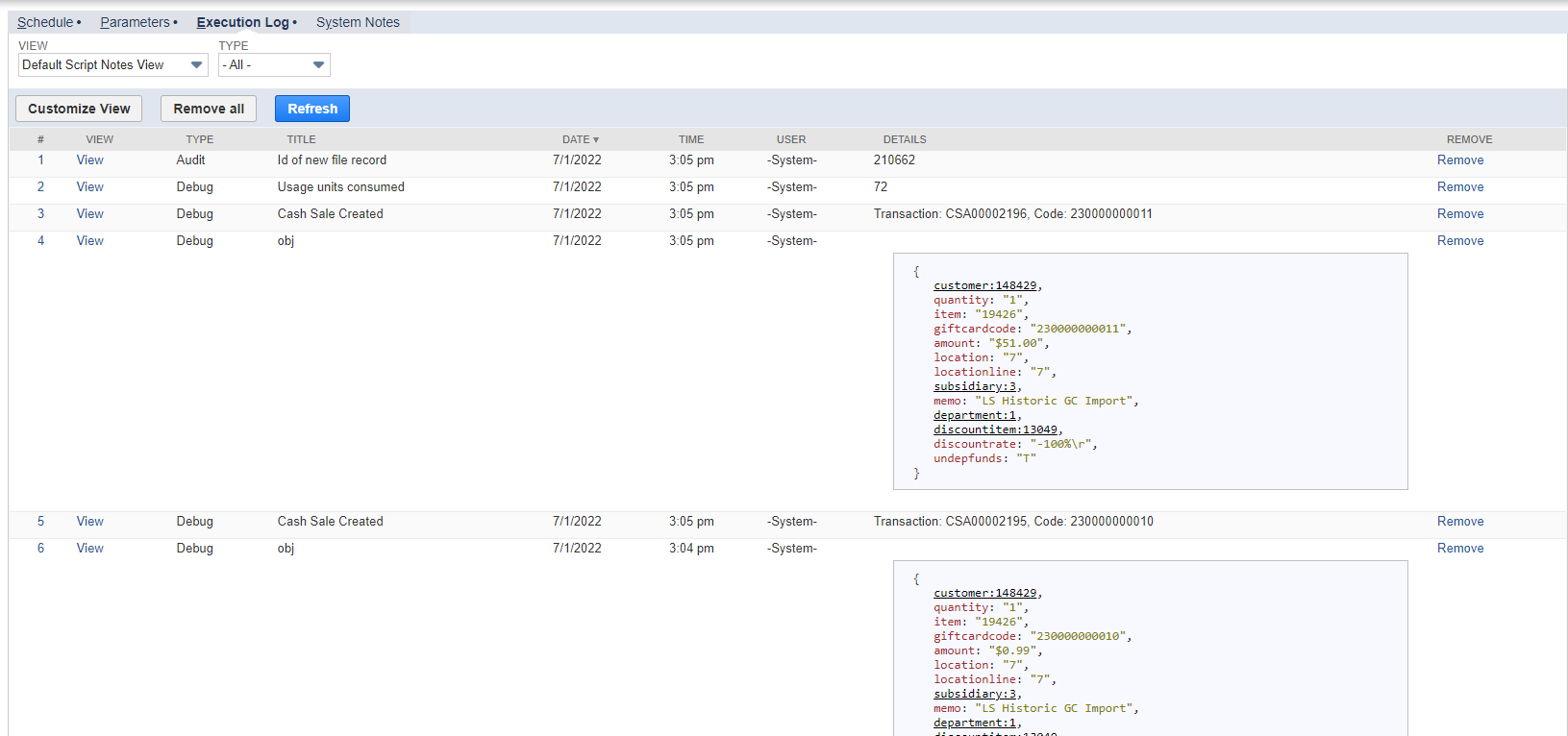
Task: Click the Customize View button
Action: [x=79, y=109]
